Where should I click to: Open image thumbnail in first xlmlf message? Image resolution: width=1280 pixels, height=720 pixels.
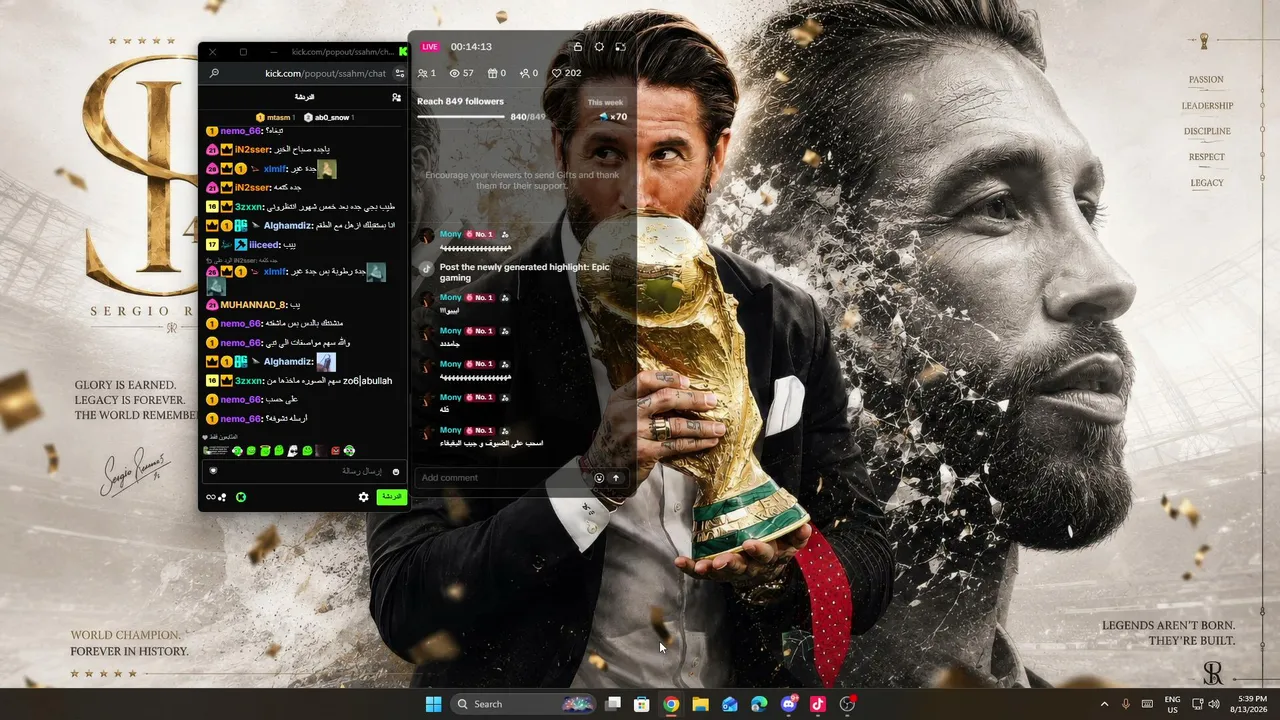coord(327,169)
